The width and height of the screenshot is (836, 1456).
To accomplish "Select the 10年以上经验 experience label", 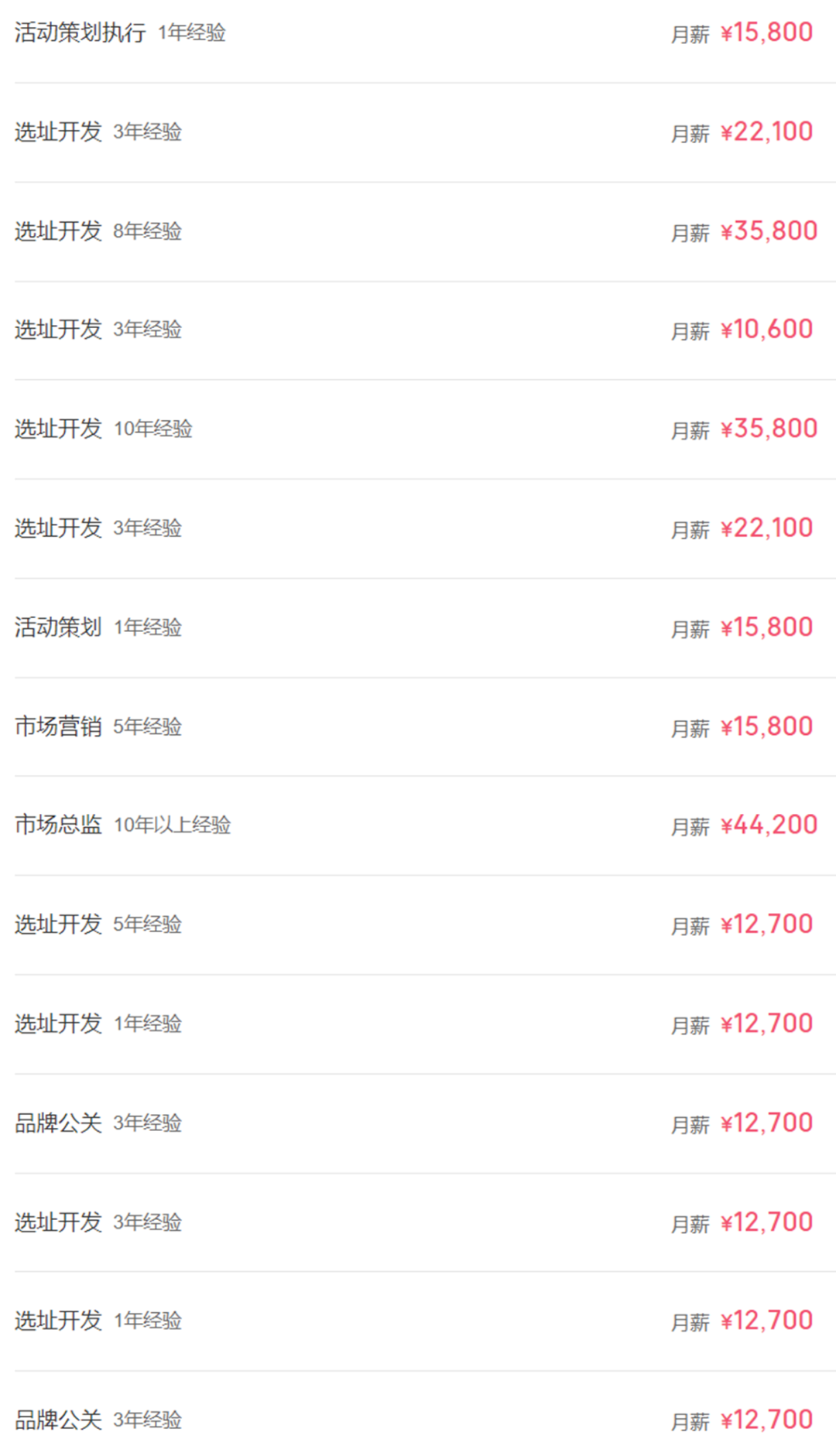I will (172, 825).
